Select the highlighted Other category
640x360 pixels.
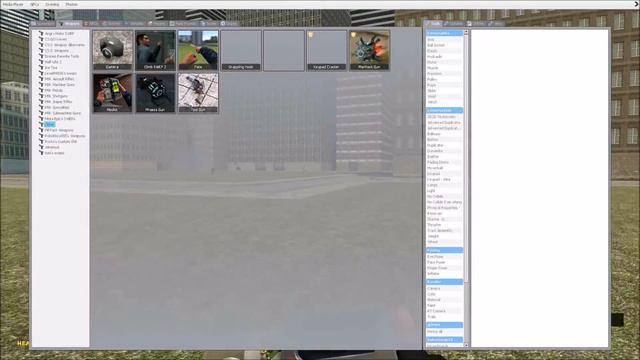49,124
